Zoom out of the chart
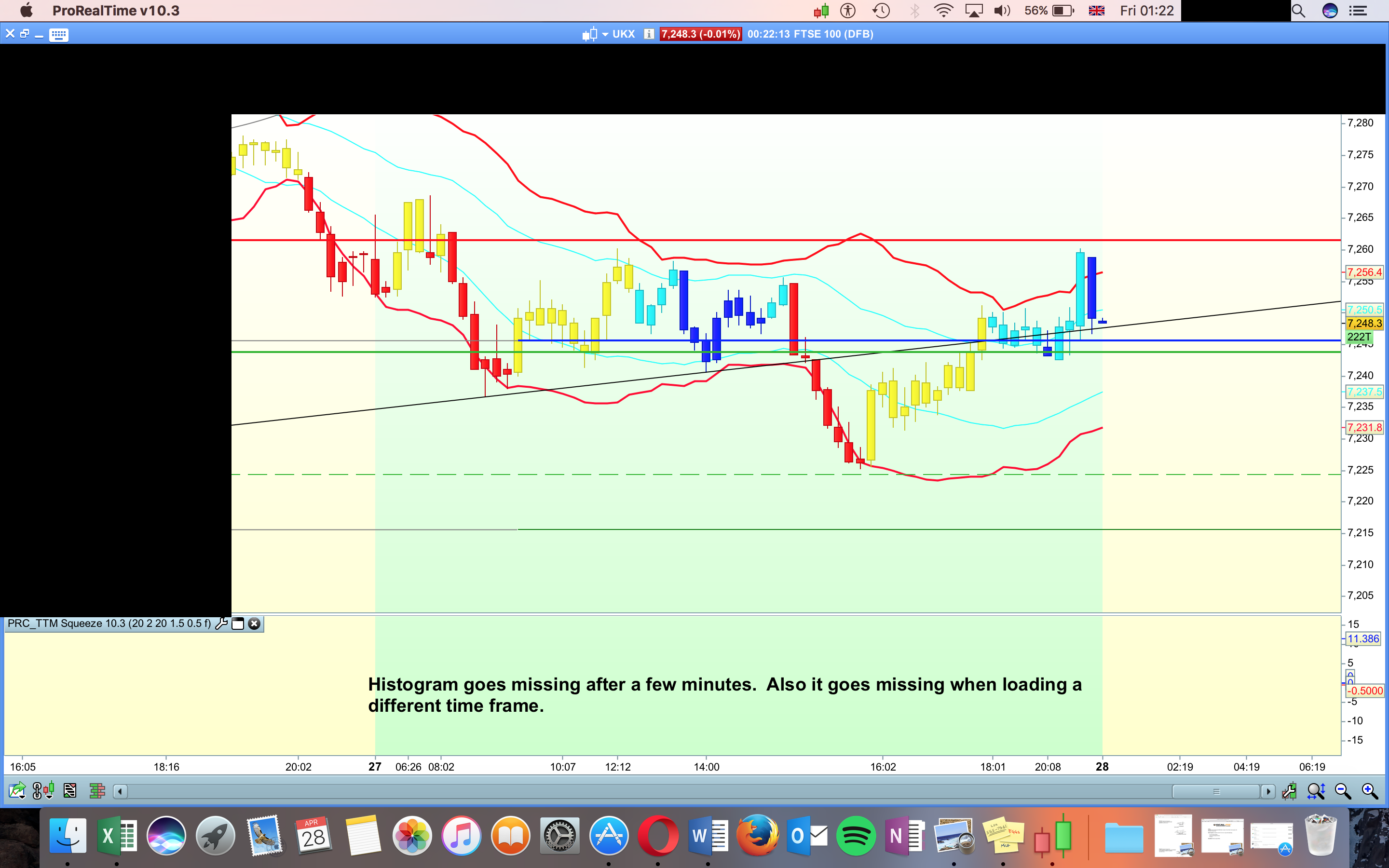This screenshot has width=1389, height=868. coord(1343,791)
